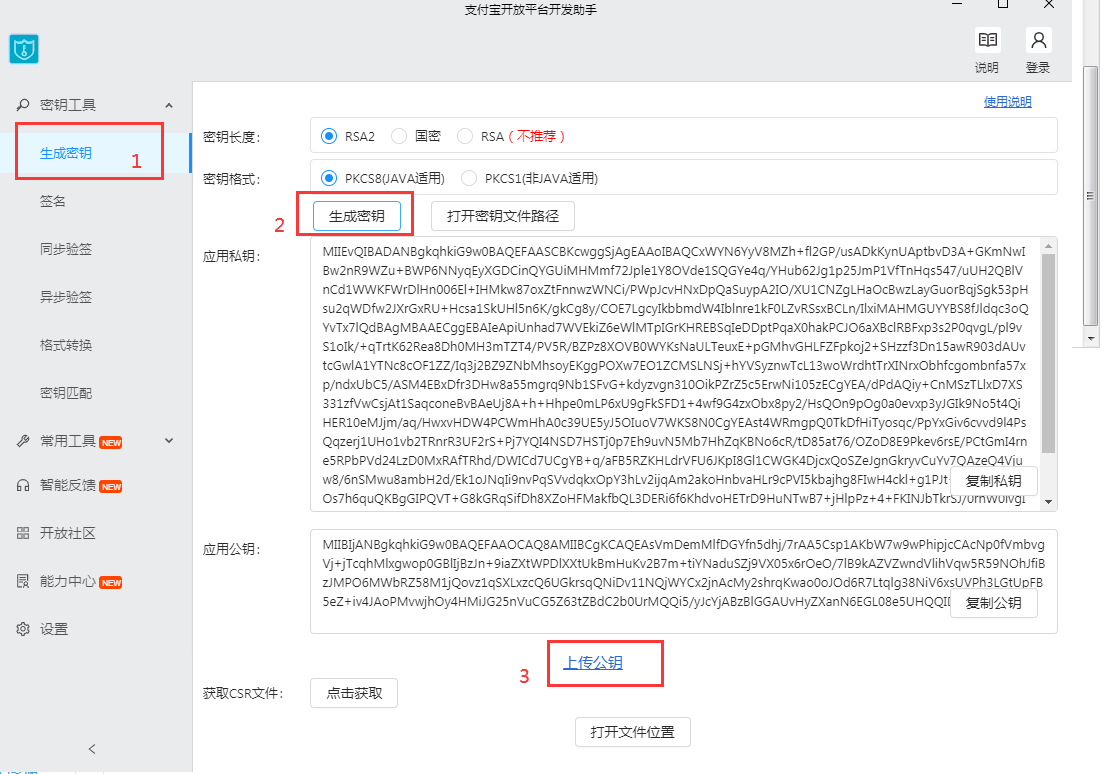Screen dimensions: 1105x774
Task: Click the 应用私钥 scrollbar up arrow
Action: click(1048, 246)
